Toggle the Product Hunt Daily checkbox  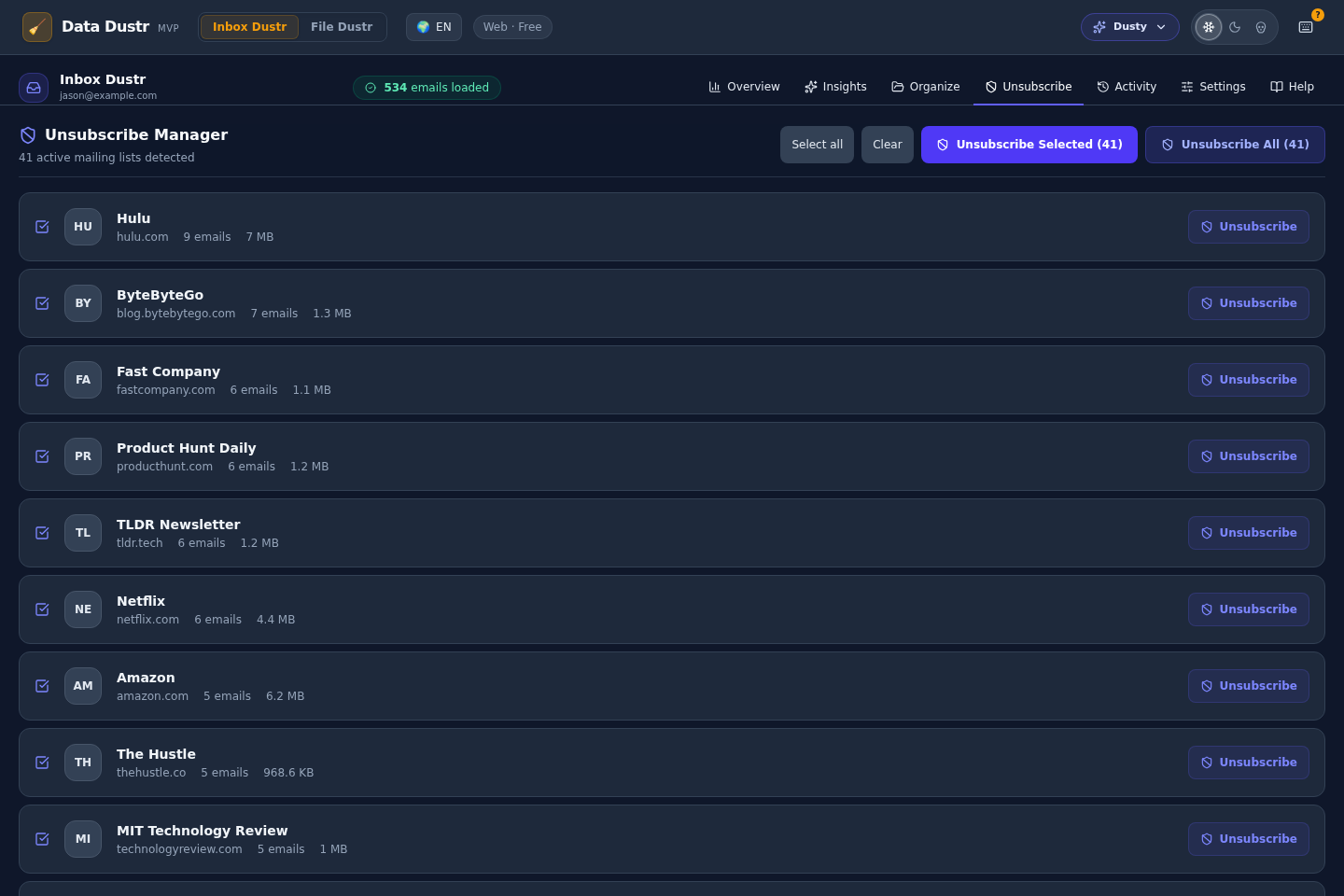coord(42,456)
